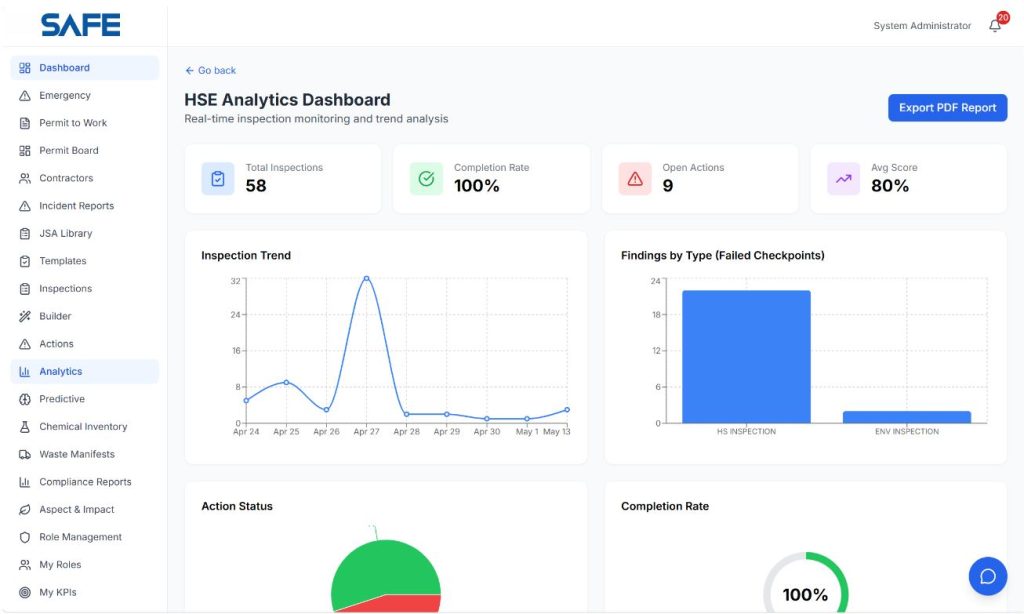Viewport: 1024px width, 614px height.
Task: Click the red Action Status pie slice
Action: click(398, 604)
